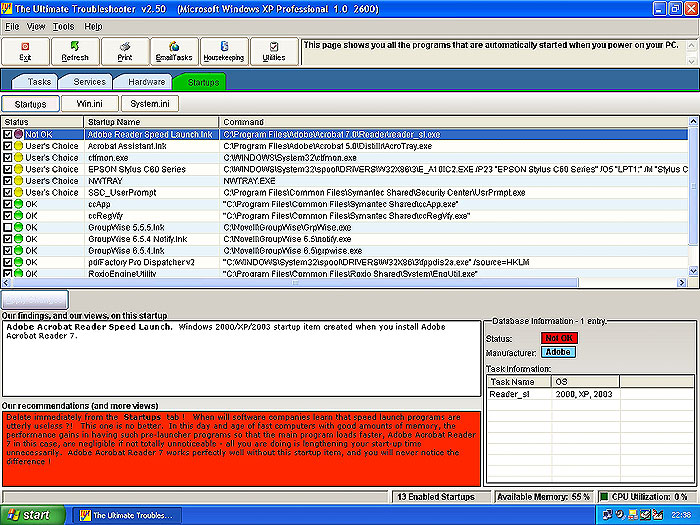
Task: Select the green Startups tab
Action: [202, 82]
